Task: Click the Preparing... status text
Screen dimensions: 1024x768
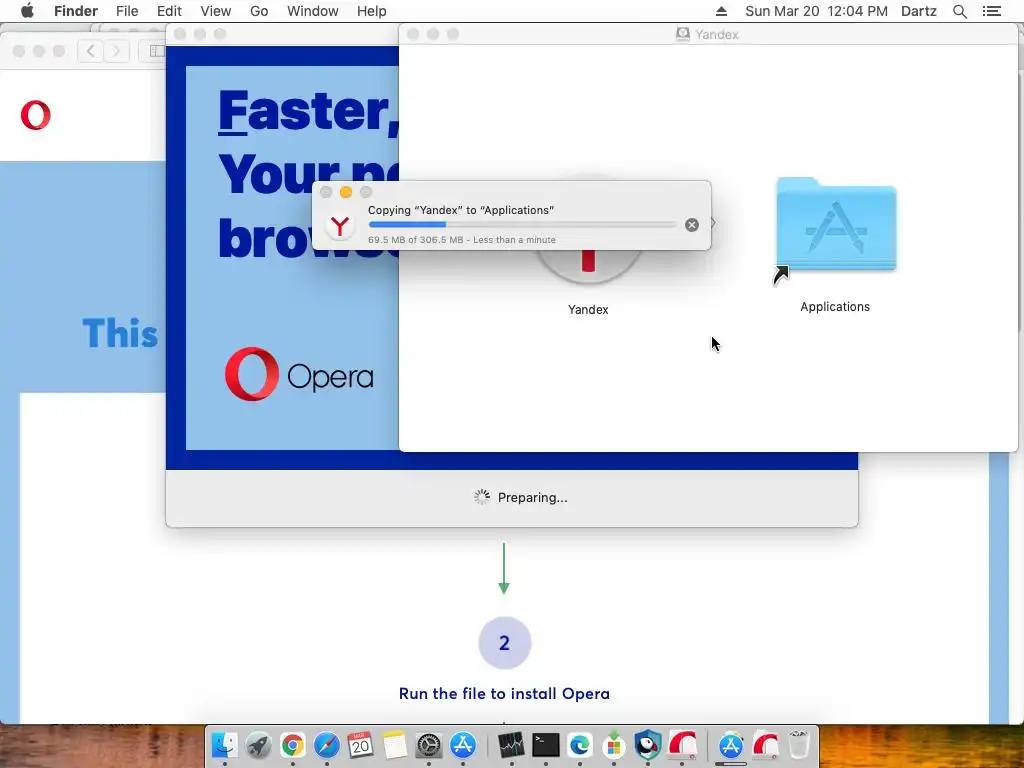Action: point(532,498)
